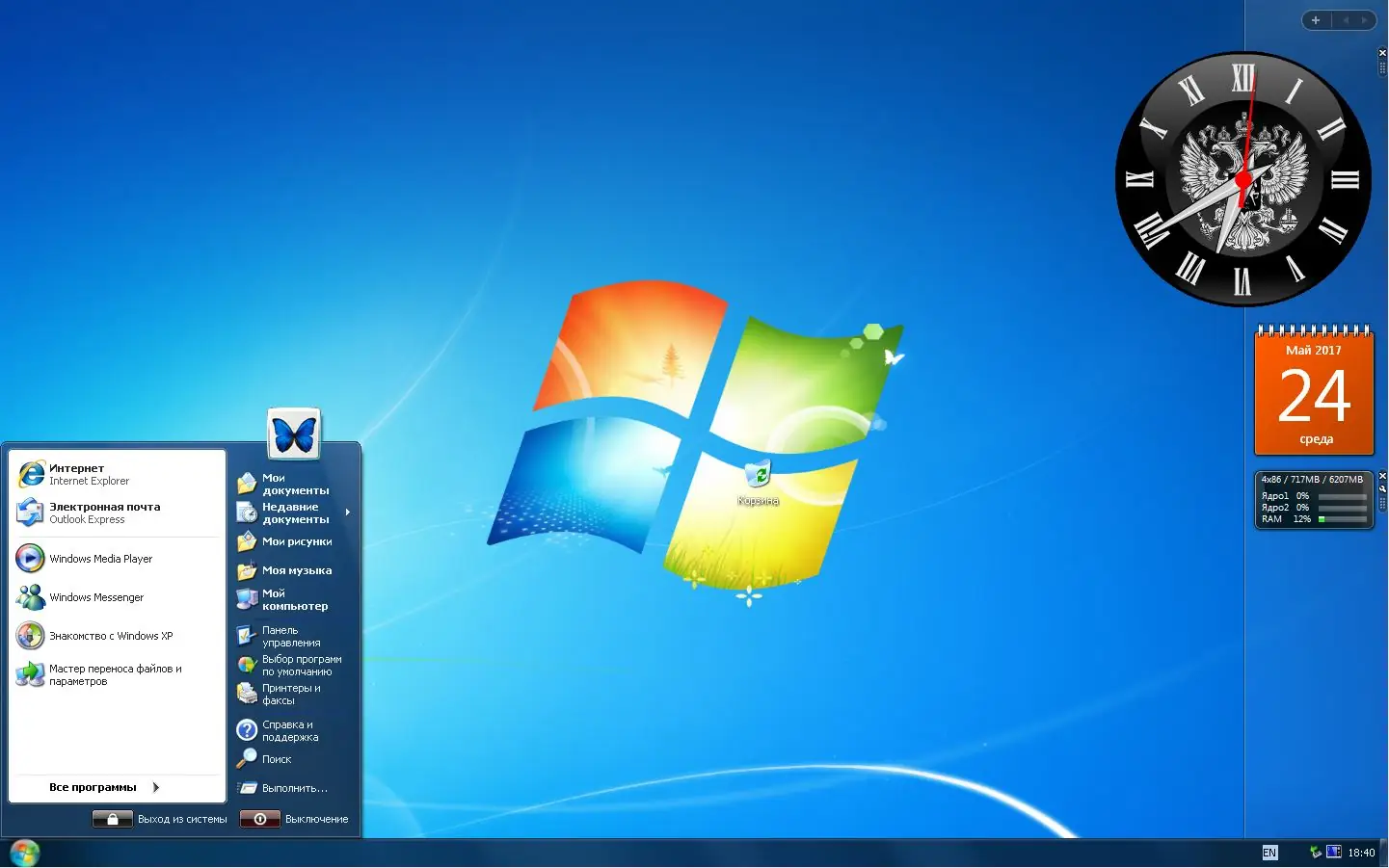Click the Май 2017 calendar header
This screenshot has width=1389, height=868.
coord(1314,351)
